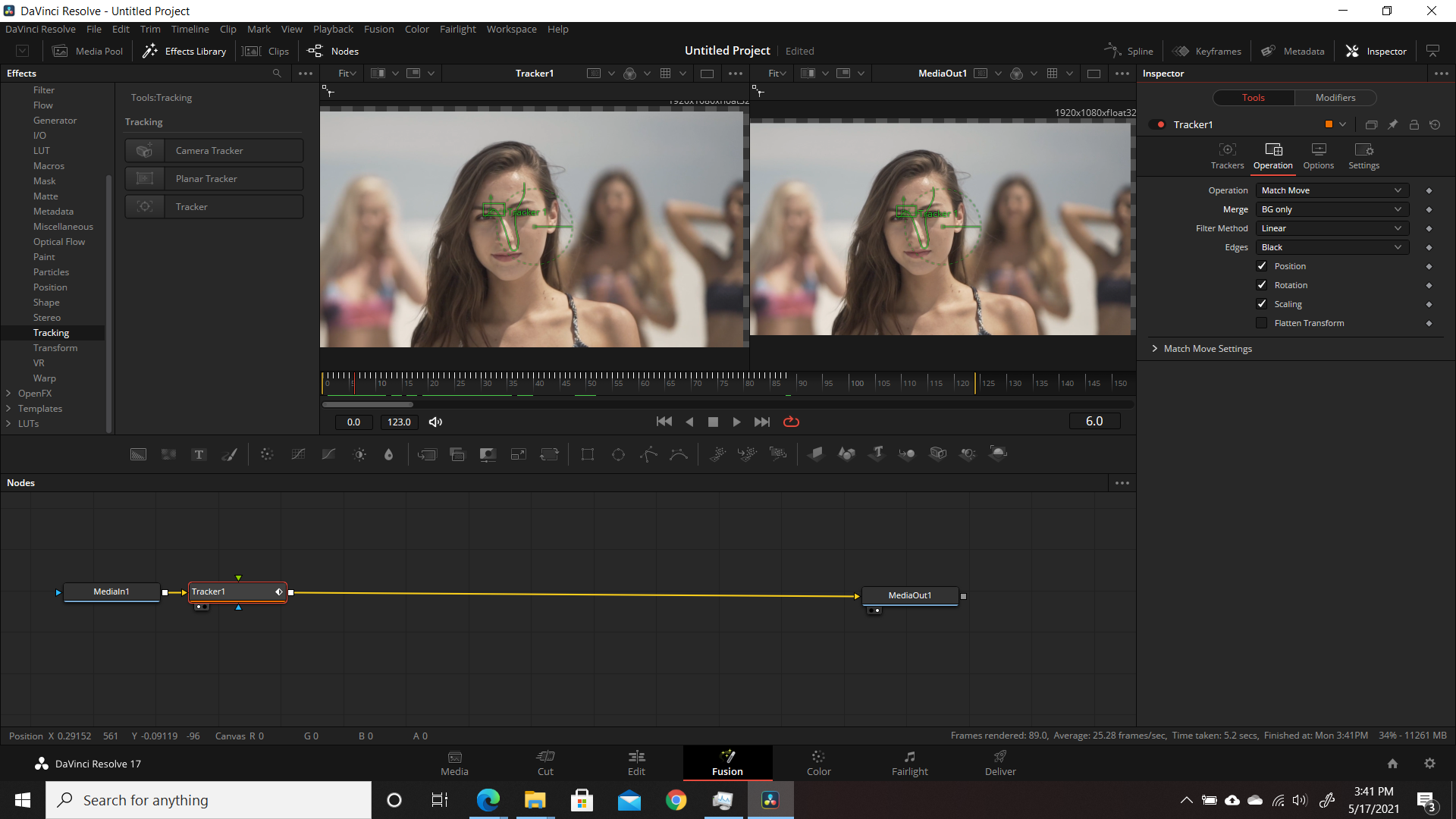Screen dimensions: 1456x819
Task: Pin the Tracker1 inspector controls
Action: [x=1392, y=124]
